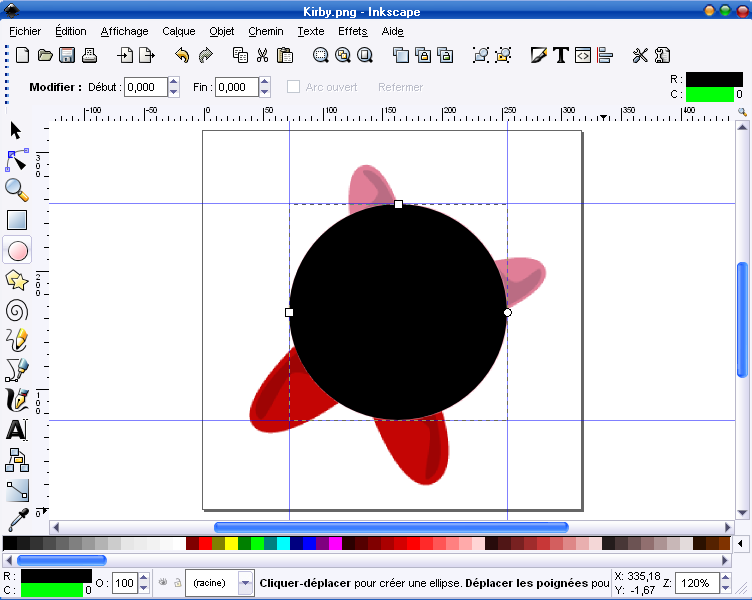Open Fill and Stroke dialog icon
The width and height of the screenshot is (752, 600).
pos(539,55)
